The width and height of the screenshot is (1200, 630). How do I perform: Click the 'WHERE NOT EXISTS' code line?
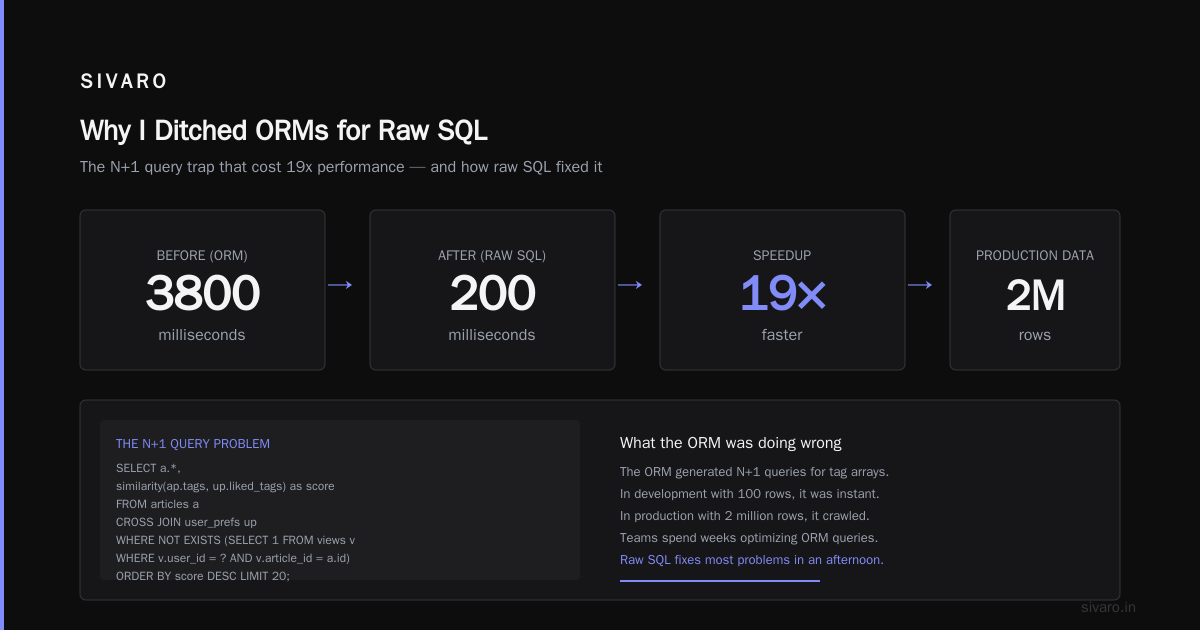[235, 540]
